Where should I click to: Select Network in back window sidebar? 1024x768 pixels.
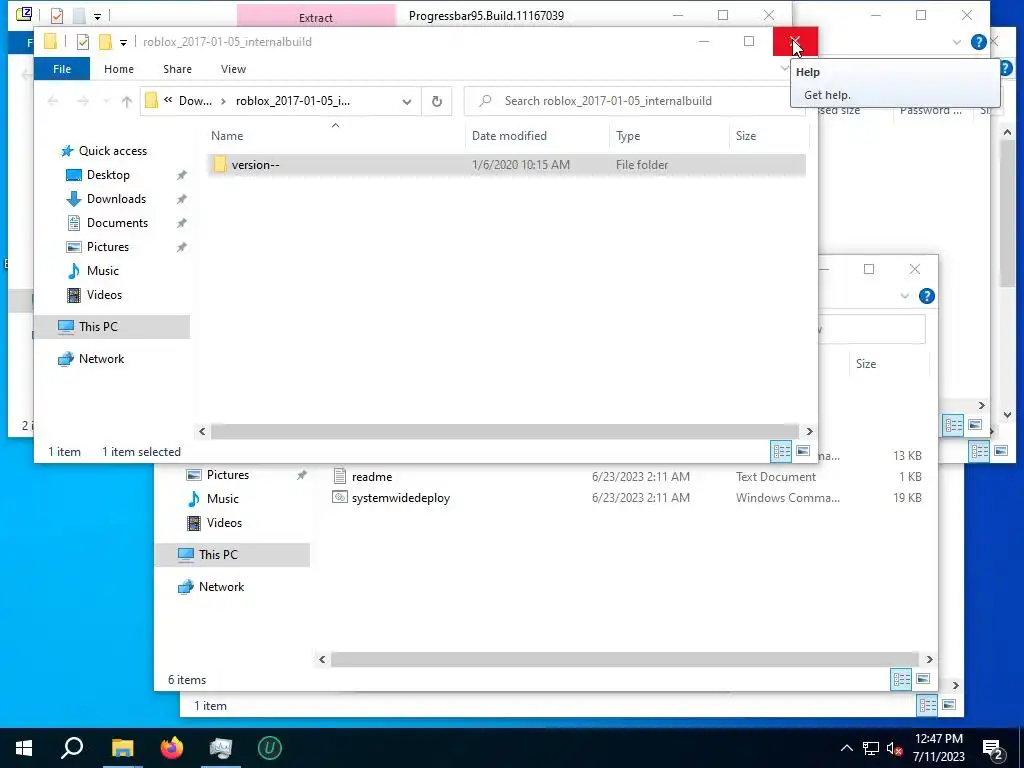click(x=221, y=586)
